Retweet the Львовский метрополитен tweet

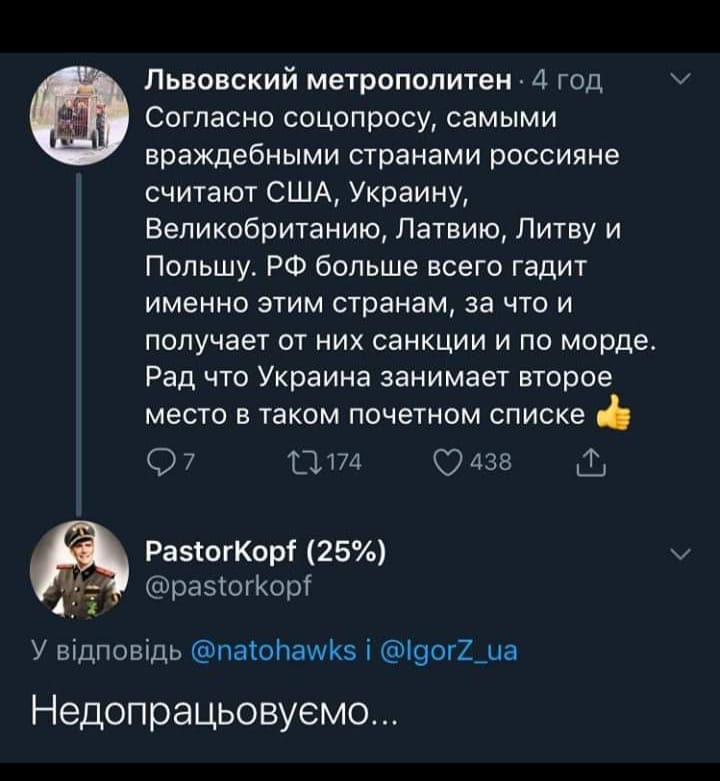point(300,464)
